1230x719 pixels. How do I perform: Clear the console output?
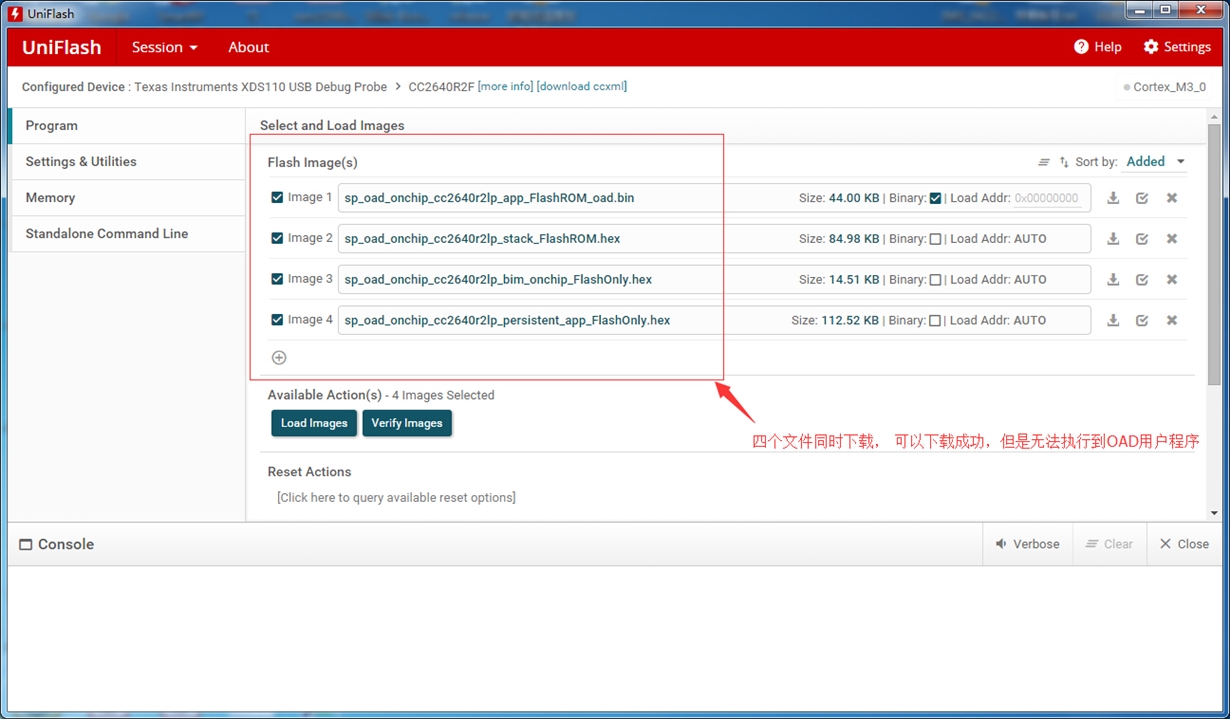[1109, 544]
